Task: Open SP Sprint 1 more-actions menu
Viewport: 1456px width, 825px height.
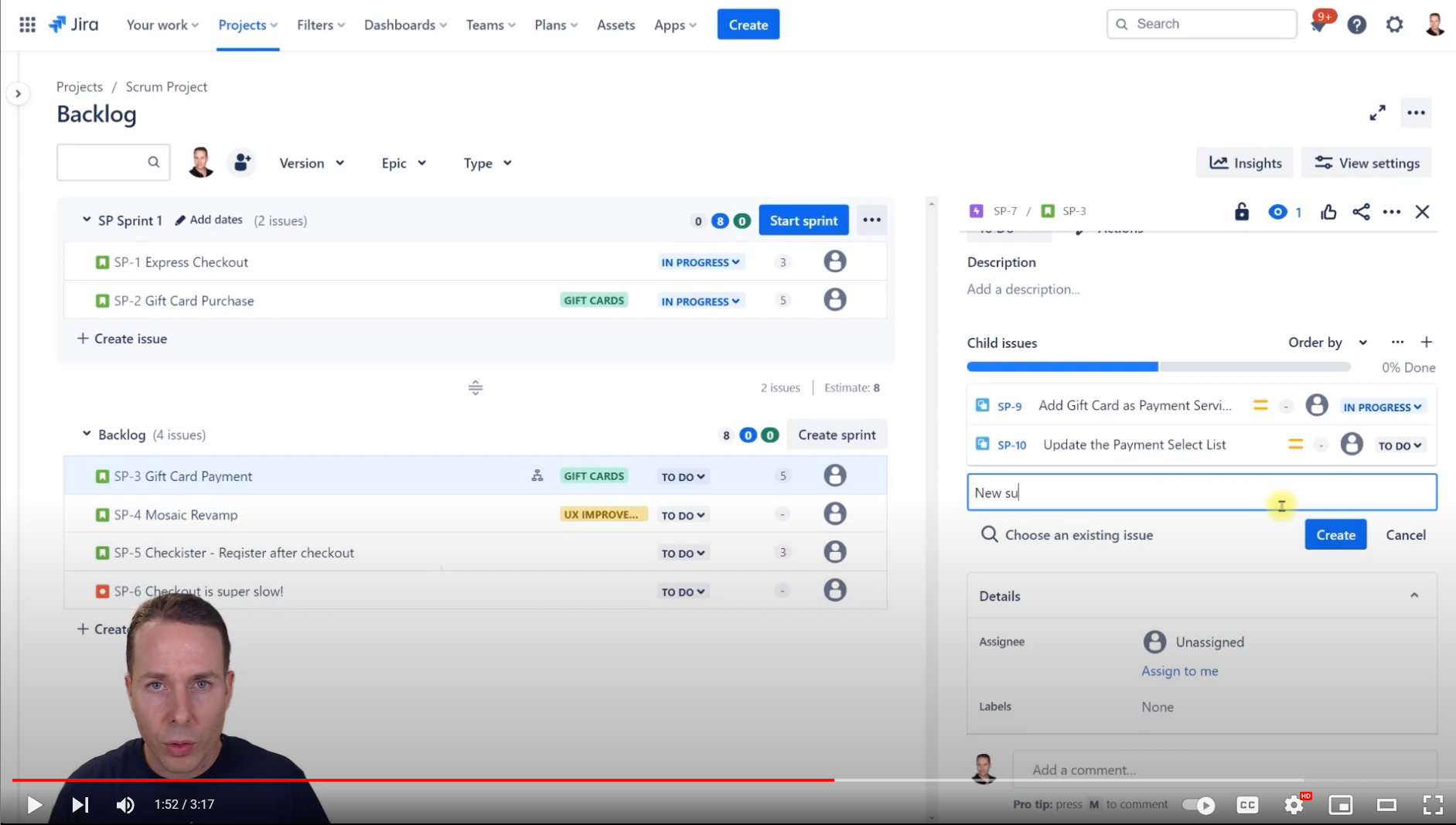Action: click(871, 220)
